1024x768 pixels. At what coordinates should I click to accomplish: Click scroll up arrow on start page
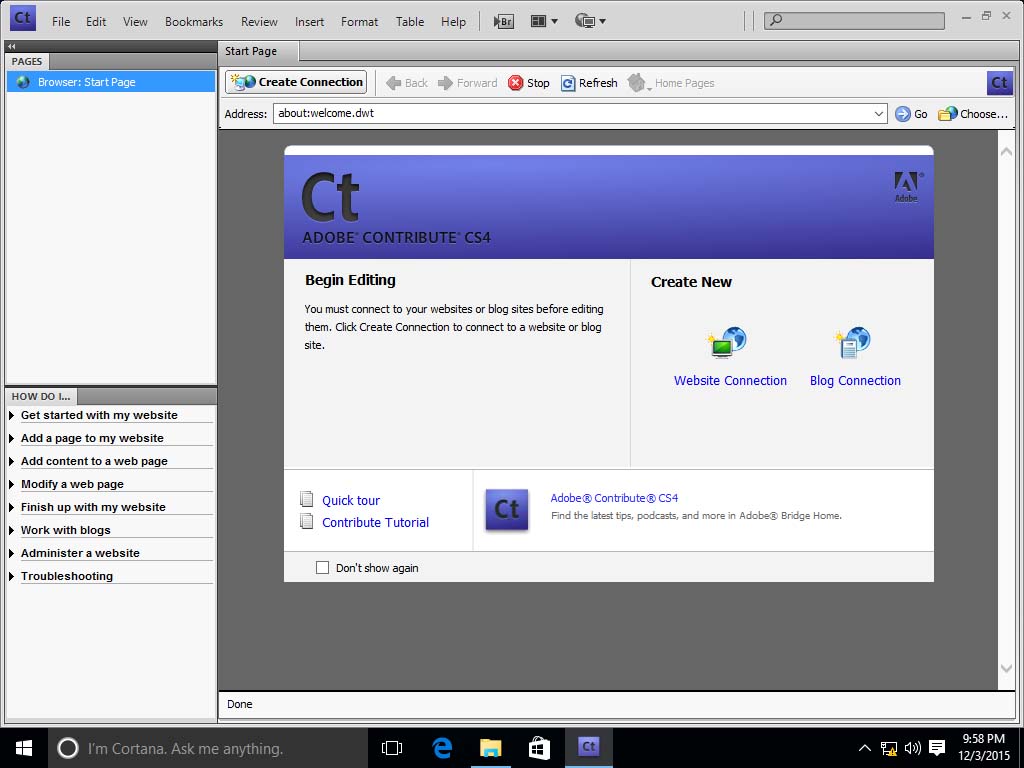pyautogui.click(x=1006, y=152)
